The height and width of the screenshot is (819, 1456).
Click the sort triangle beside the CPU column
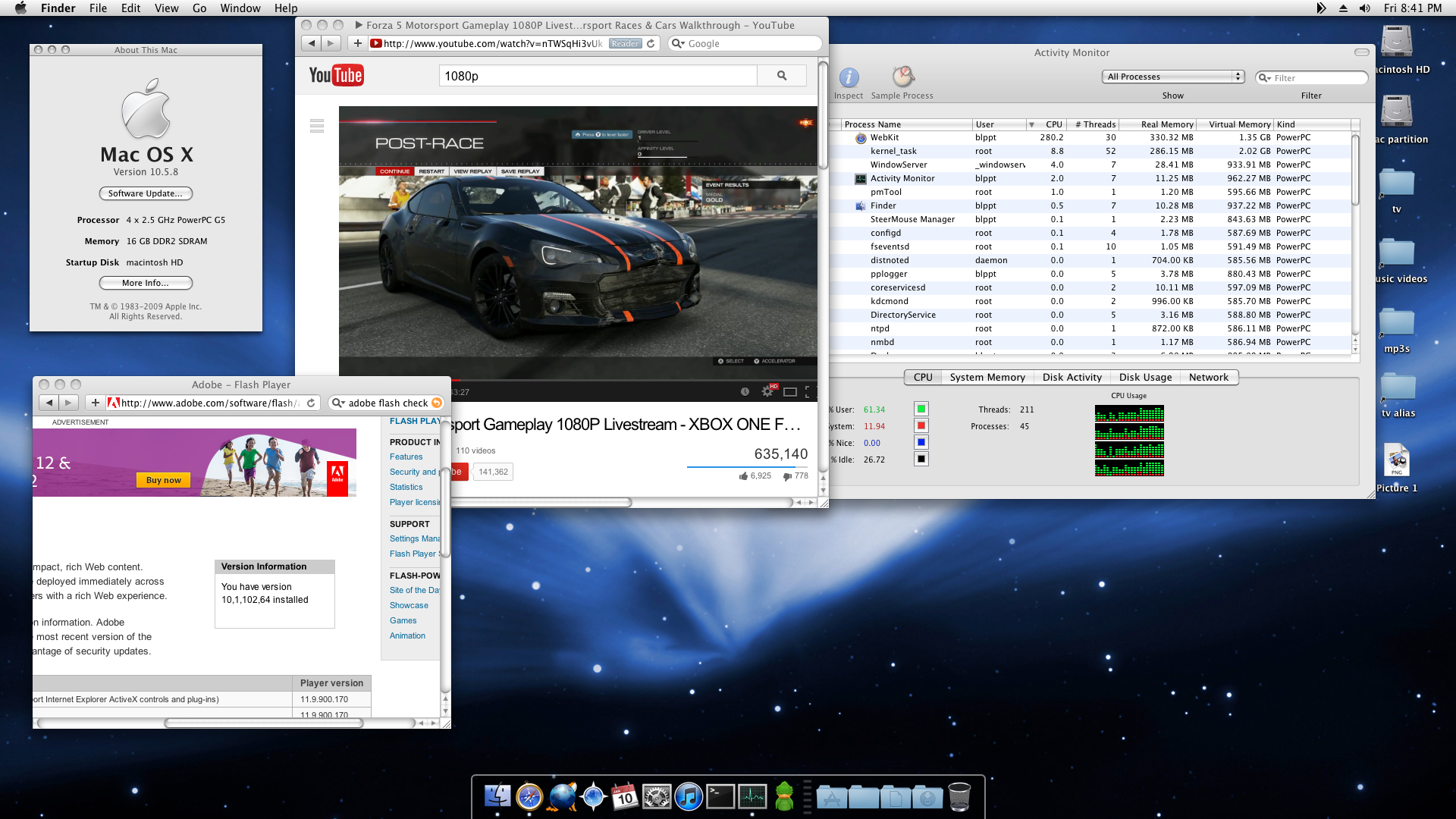tap(1031, 125)
